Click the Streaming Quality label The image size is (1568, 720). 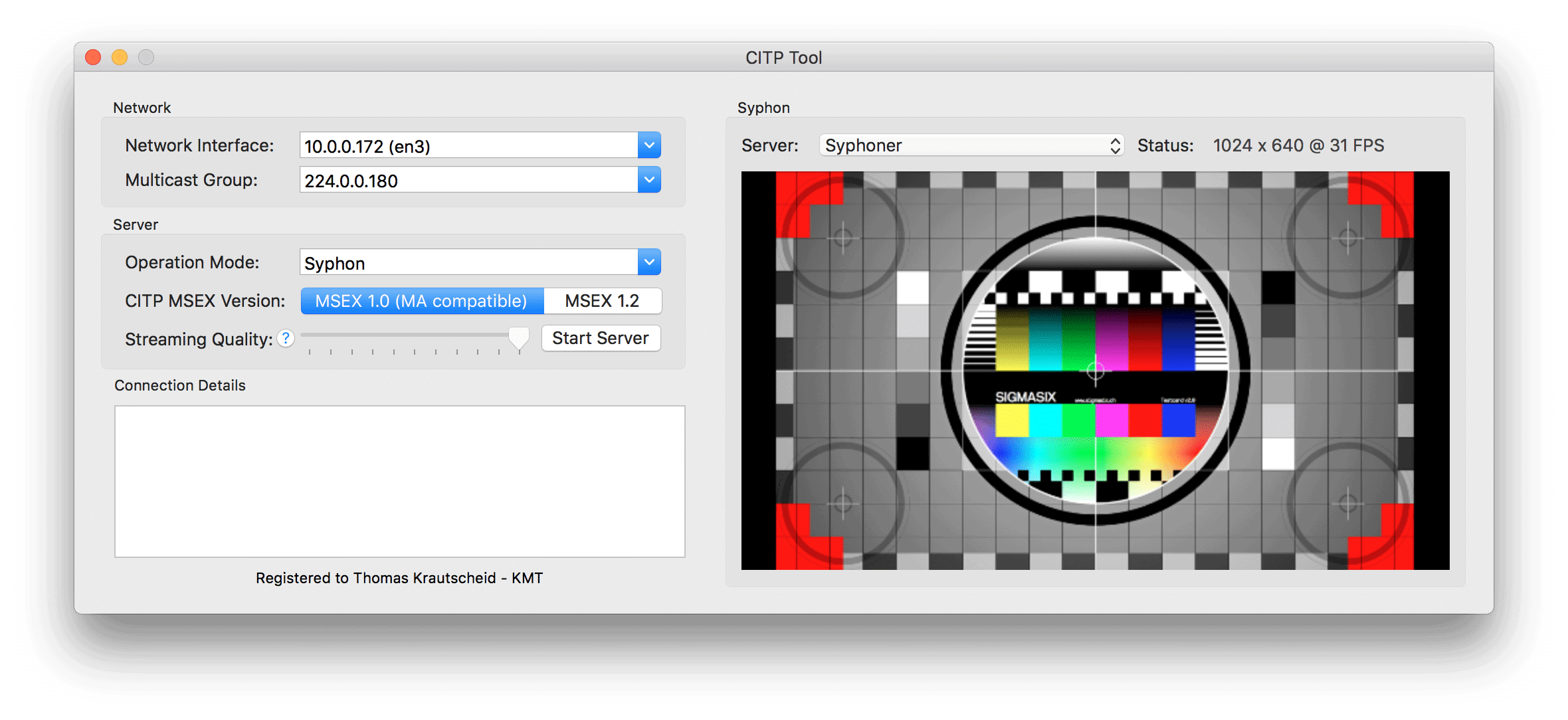[199, 339]
